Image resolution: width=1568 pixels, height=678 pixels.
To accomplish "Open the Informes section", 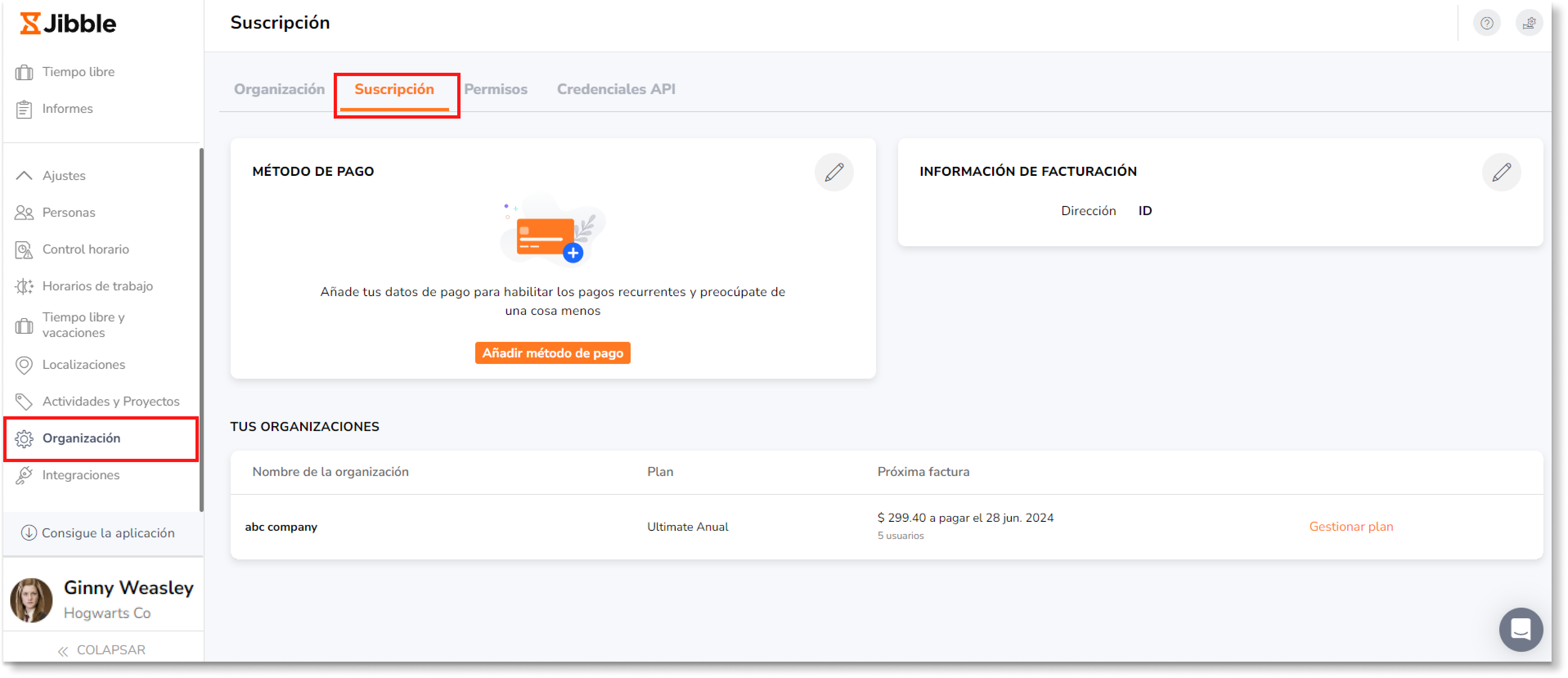I will (x=67, y=108).
